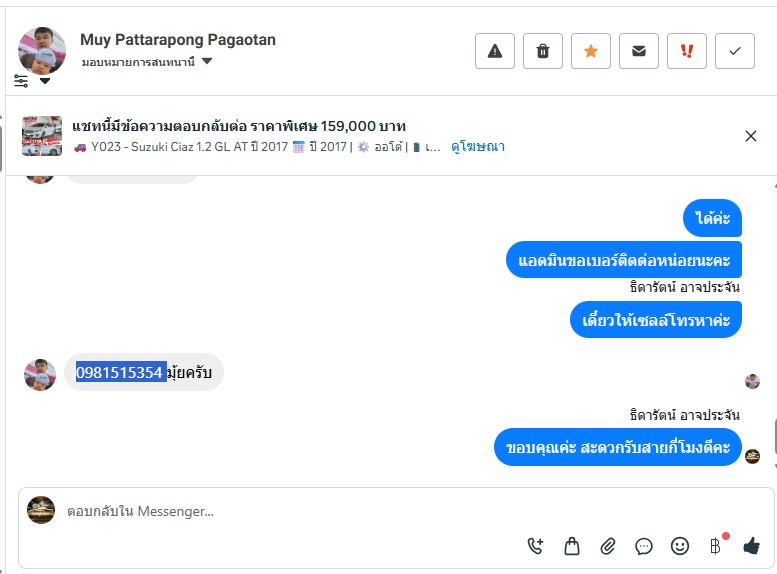Image resolution: width=777 pixels, height=574 pixels.
Task: Click the envelope mark-unread icon
Action: coord(639,51)
